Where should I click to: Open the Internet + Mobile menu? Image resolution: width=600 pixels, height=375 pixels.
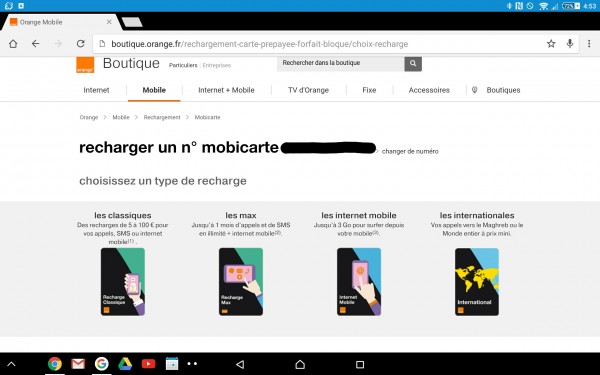tap(226, 90)
